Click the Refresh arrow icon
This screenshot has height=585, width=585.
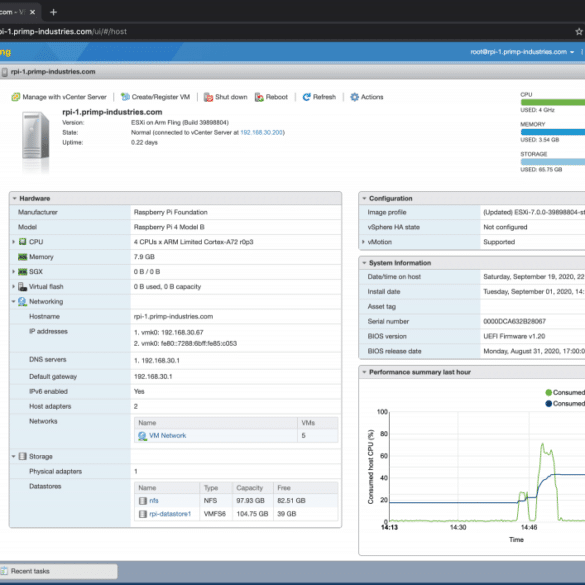306,97
